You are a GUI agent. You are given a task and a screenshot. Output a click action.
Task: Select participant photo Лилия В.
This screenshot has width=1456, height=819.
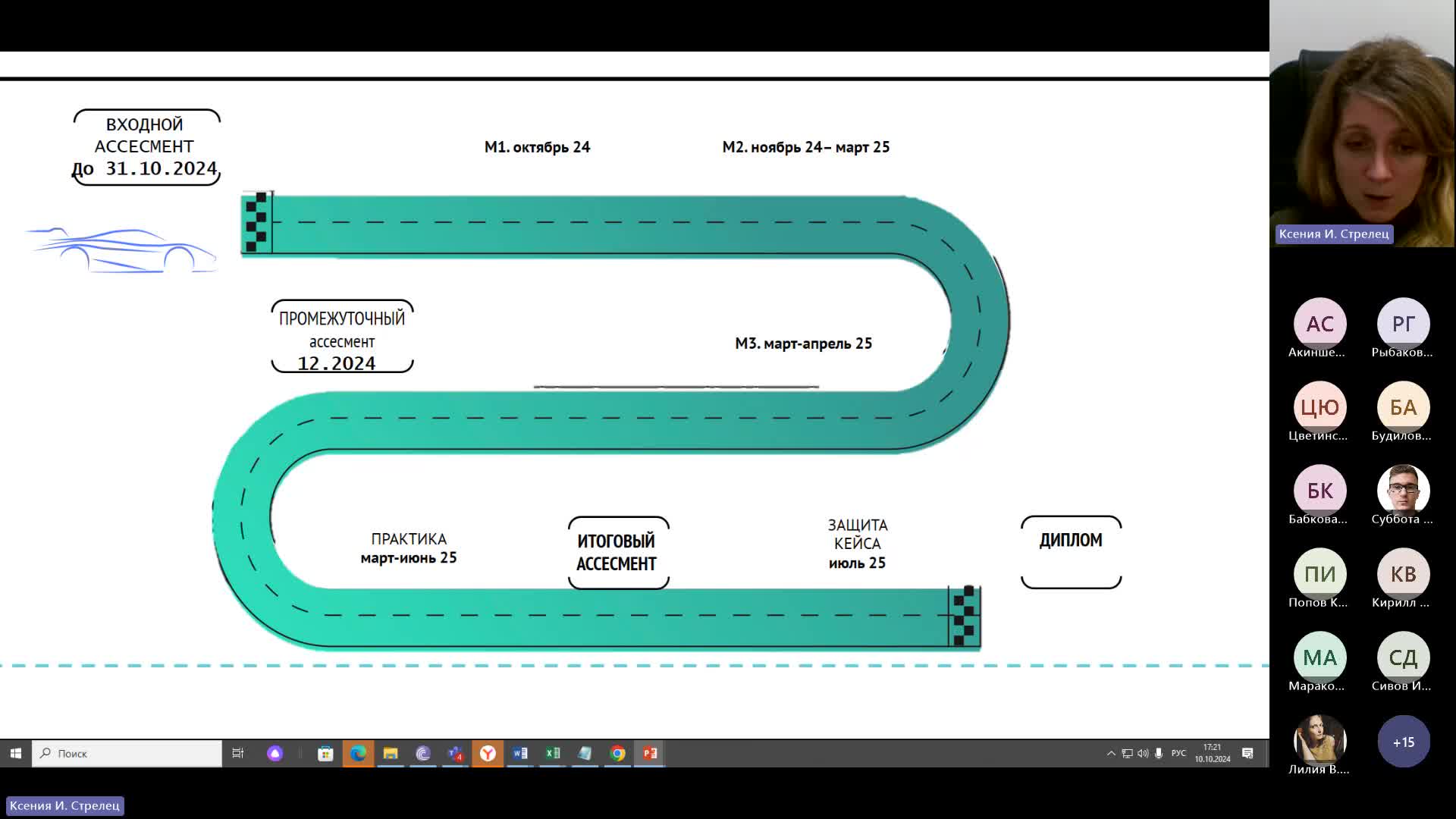click(x=1319, y=741)
